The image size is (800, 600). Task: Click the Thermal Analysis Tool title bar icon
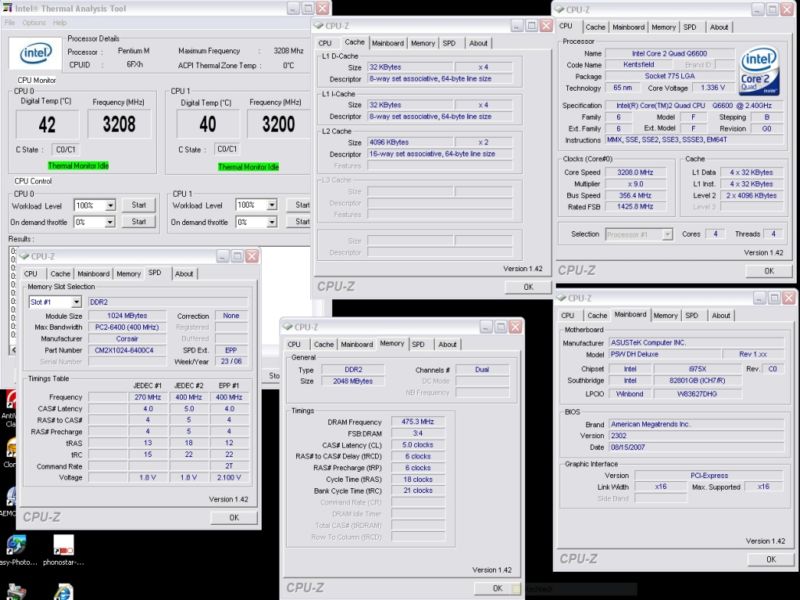point(8,9)
